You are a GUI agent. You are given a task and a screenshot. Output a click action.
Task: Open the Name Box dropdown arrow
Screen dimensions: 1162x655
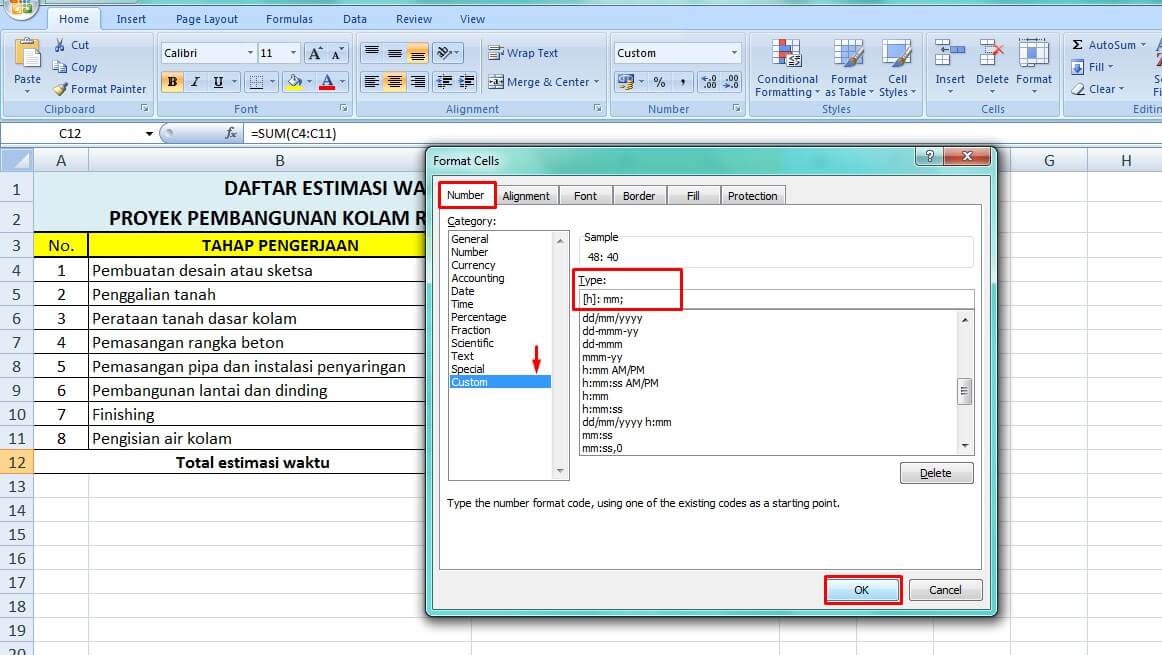click(x=147, y=132)
